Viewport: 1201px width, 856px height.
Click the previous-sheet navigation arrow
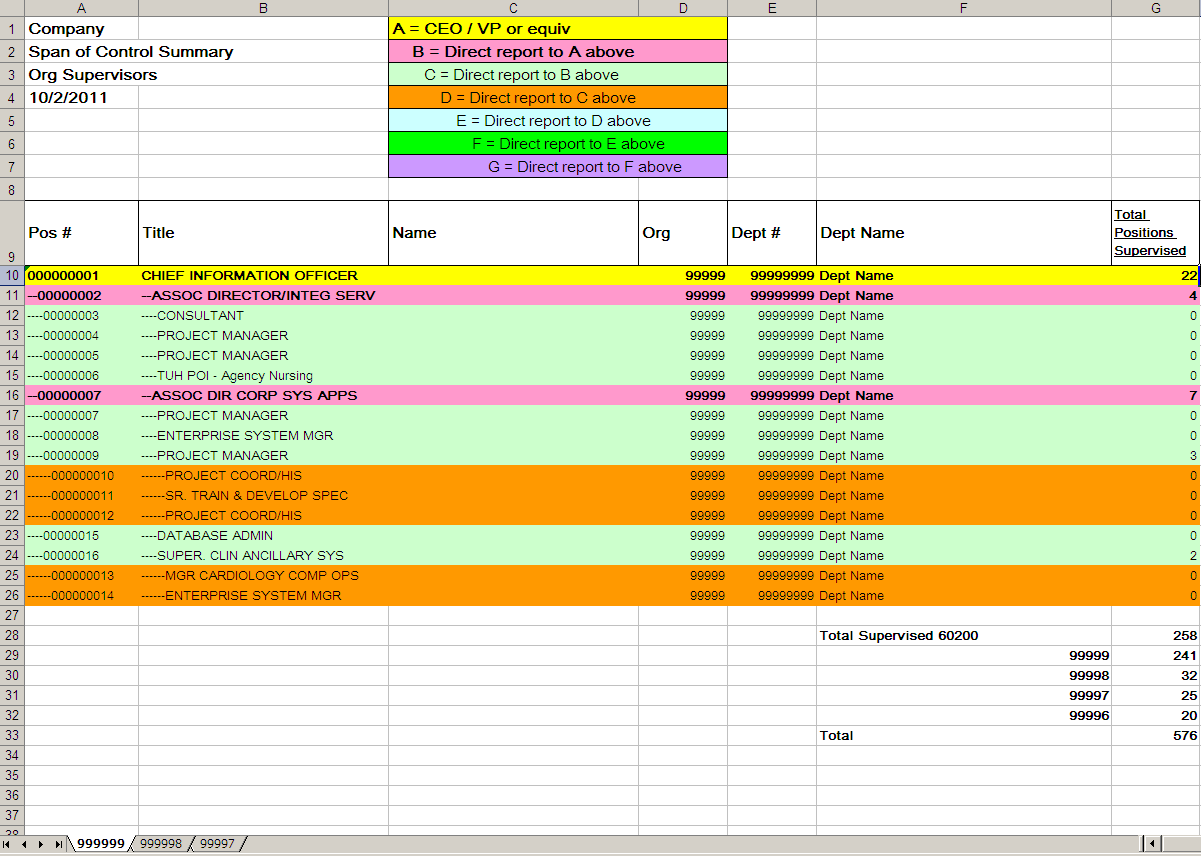tap(24, 843)
